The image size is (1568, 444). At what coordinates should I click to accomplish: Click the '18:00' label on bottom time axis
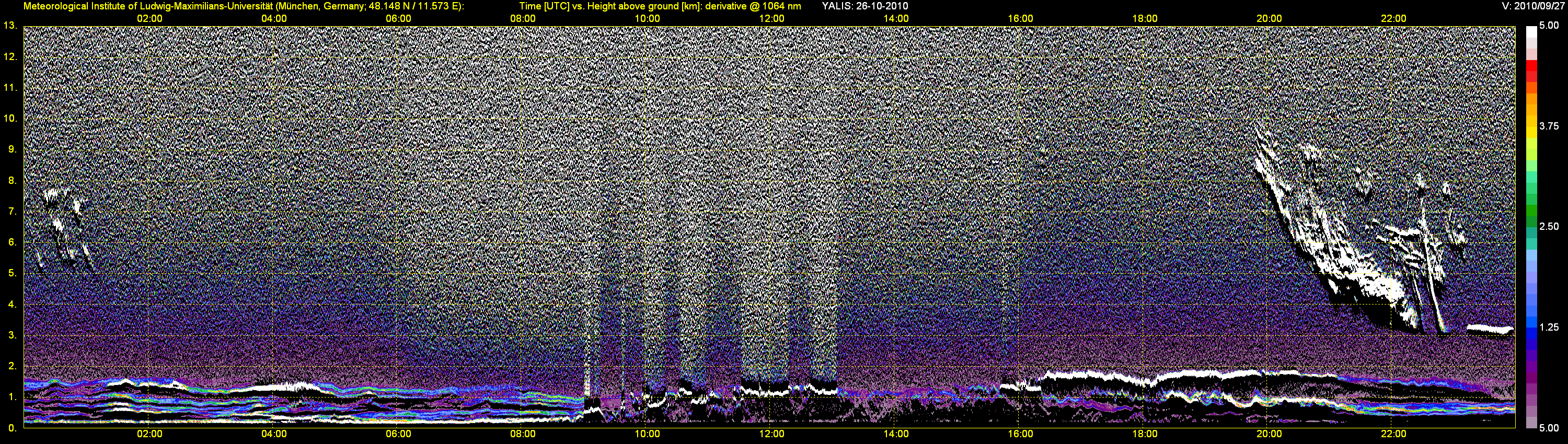(x=1145, y=434)
